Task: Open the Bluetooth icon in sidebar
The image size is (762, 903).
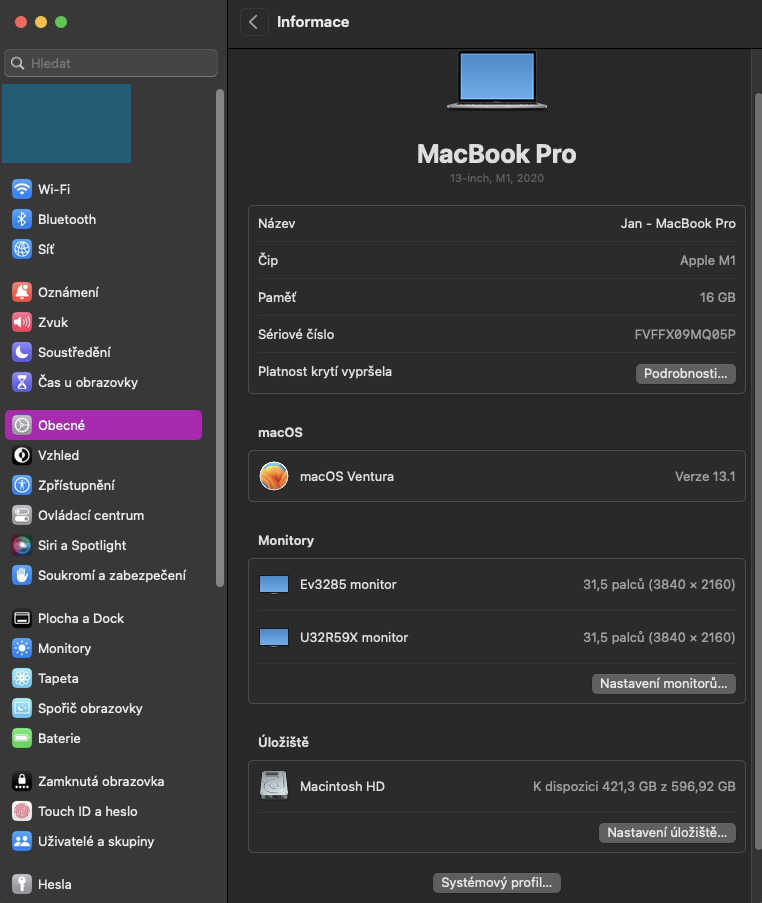Action: tap(22, 219)
